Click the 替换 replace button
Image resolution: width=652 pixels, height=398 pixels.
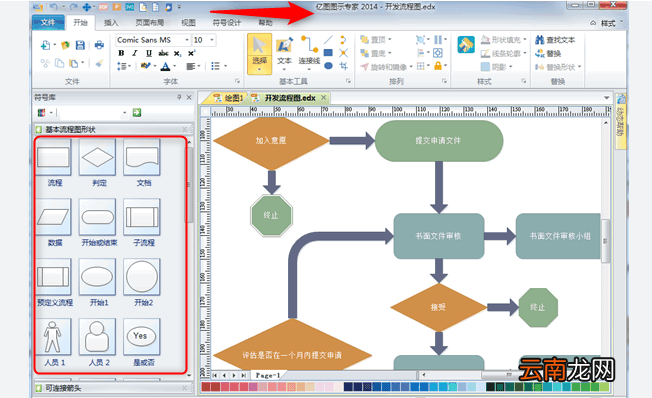point(548,53)
